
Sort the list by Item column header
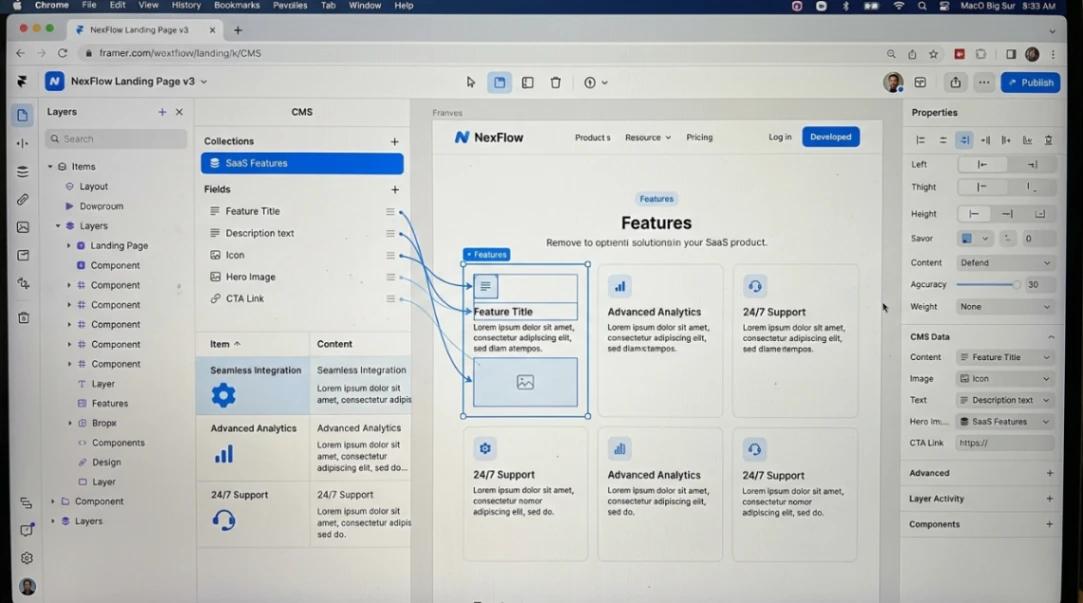225,344
